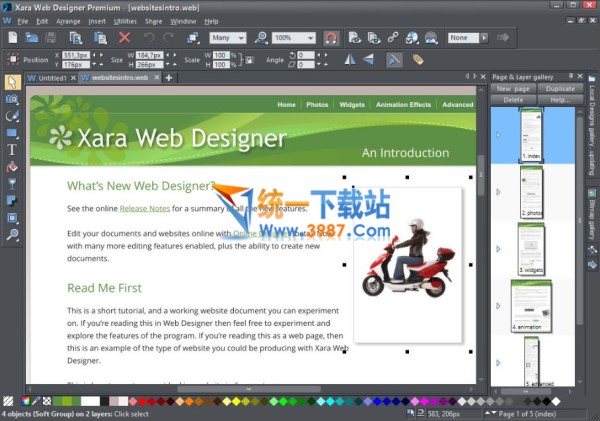Expand layers of widgets page
This screenshot has height=421, width=600.
coord(498,249)
